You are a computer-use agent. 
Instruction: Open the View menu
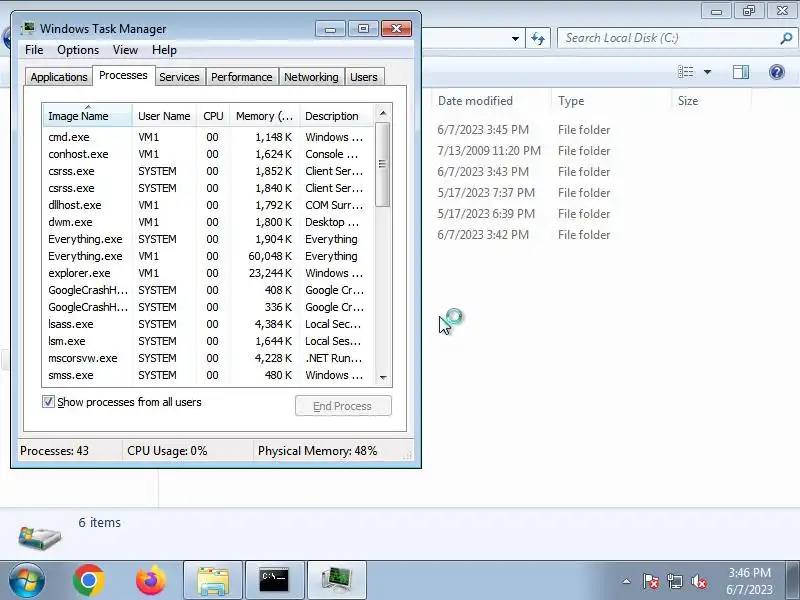[126, 50]
